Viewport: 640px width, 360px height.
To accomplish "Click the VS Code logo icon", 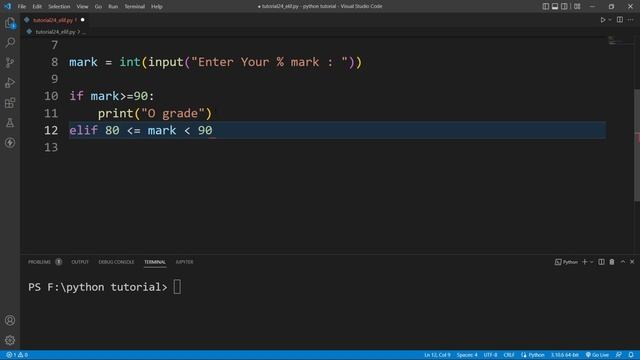I will point(7,6).
